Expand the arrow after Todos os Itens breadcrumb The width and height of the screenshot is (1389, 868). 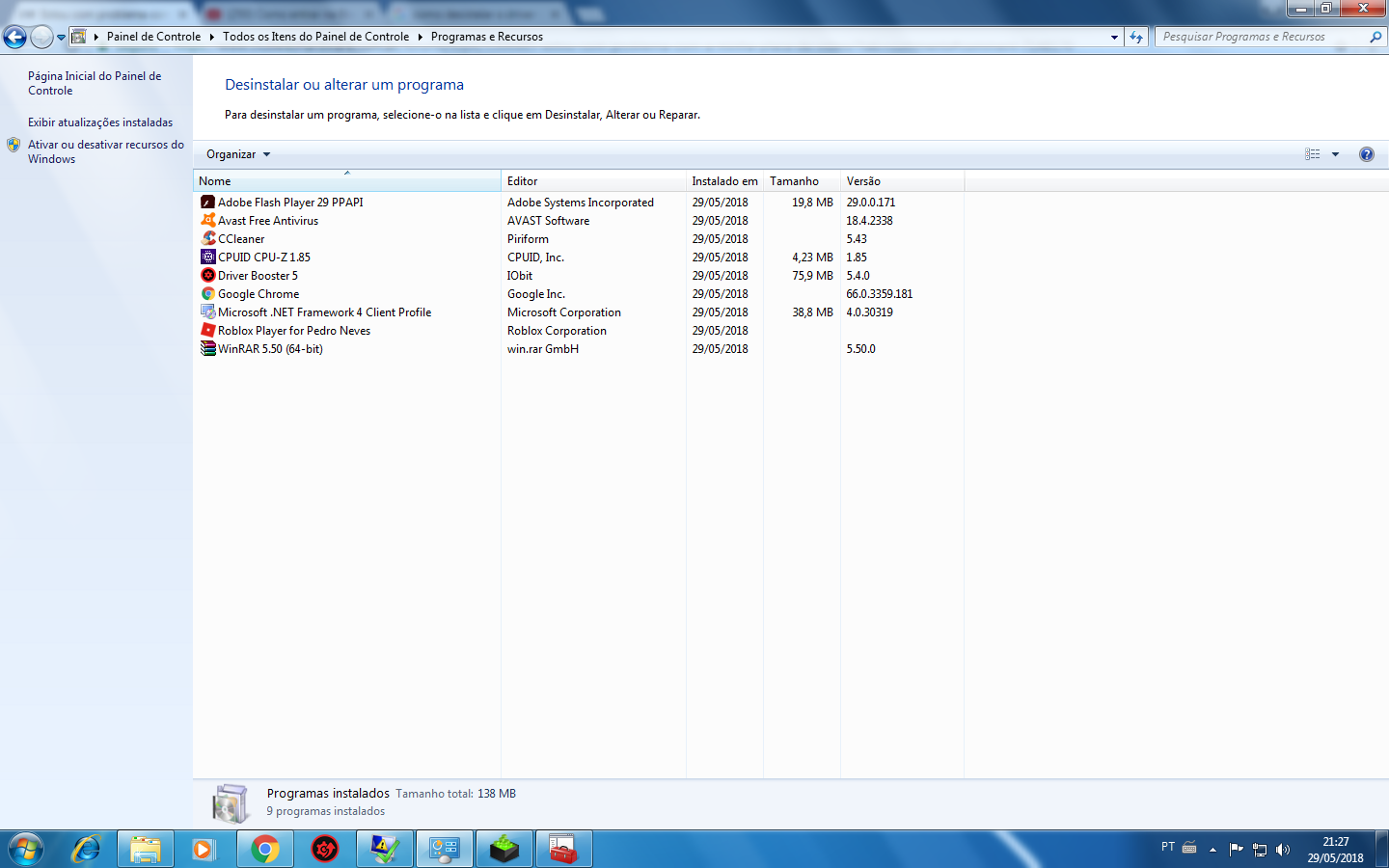[420, 37]
